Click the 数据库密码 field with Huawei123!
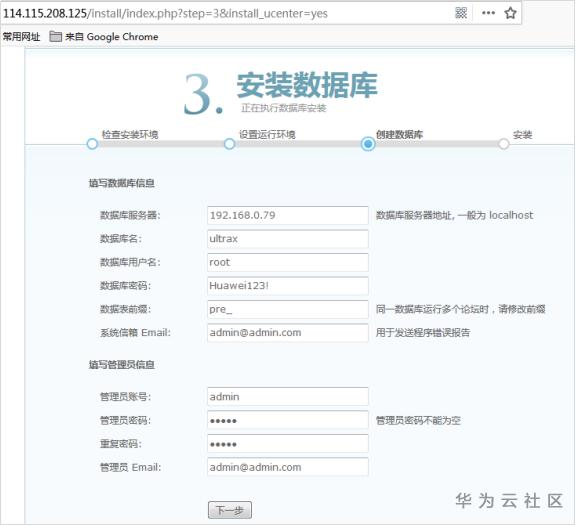Viewport: 576px width, 526px height. tap(288, 286)
